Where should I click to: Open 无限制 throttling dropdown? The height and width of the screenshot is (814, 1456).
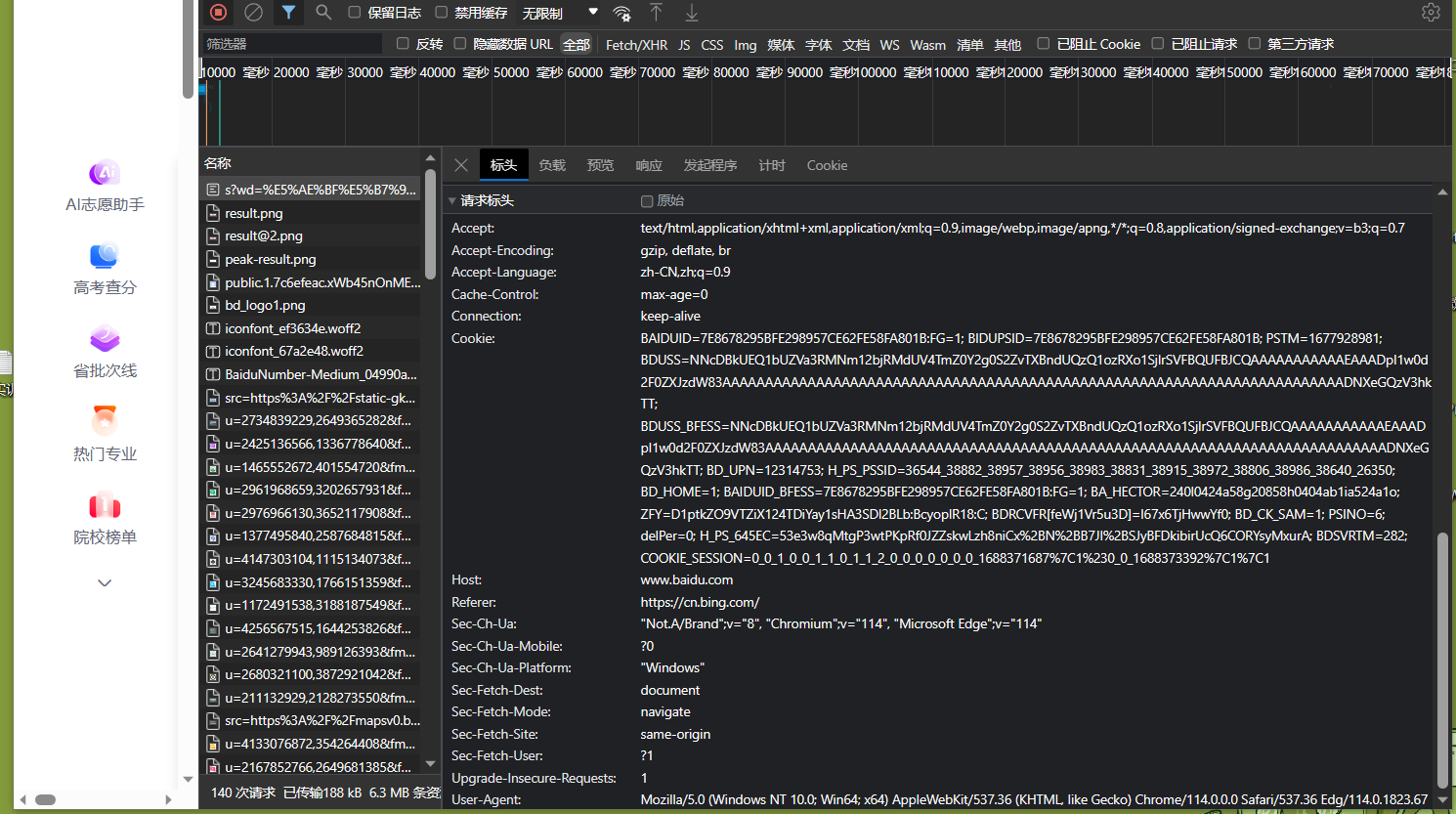coord(560,13)
